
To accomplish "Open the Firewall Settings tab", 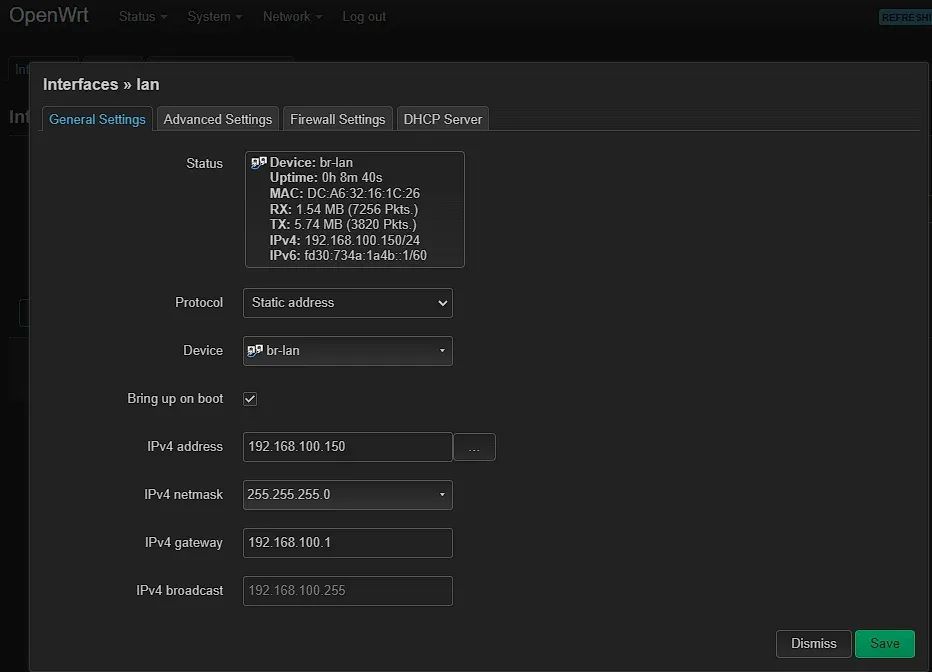I will [337, 119].
